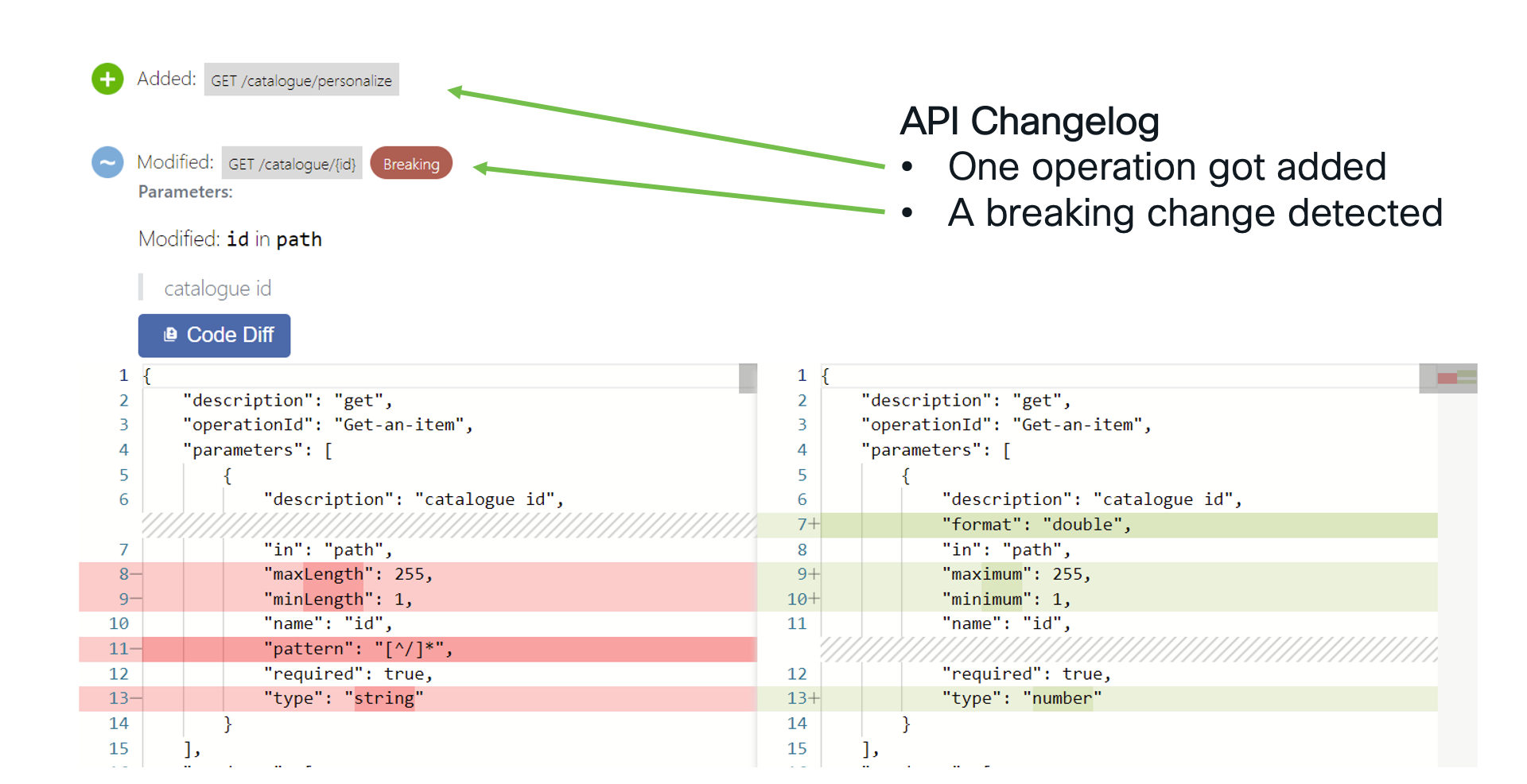Expand the Parameters section heading

coord(185,192)
